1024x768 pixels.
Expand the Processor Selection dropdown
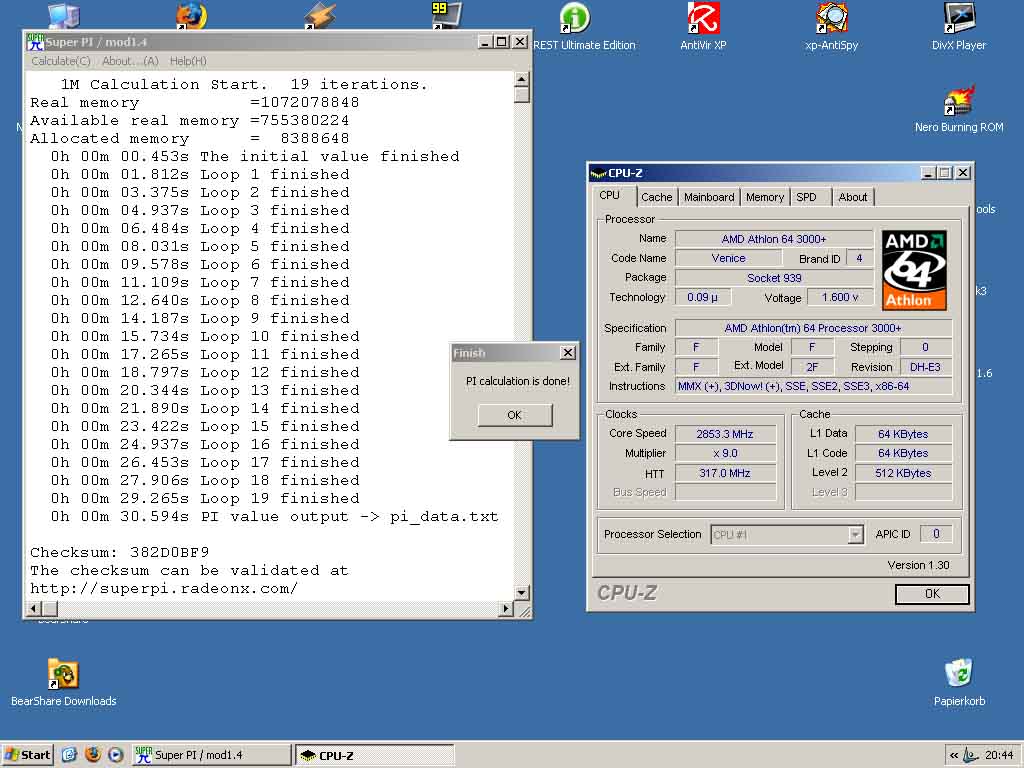855,535
